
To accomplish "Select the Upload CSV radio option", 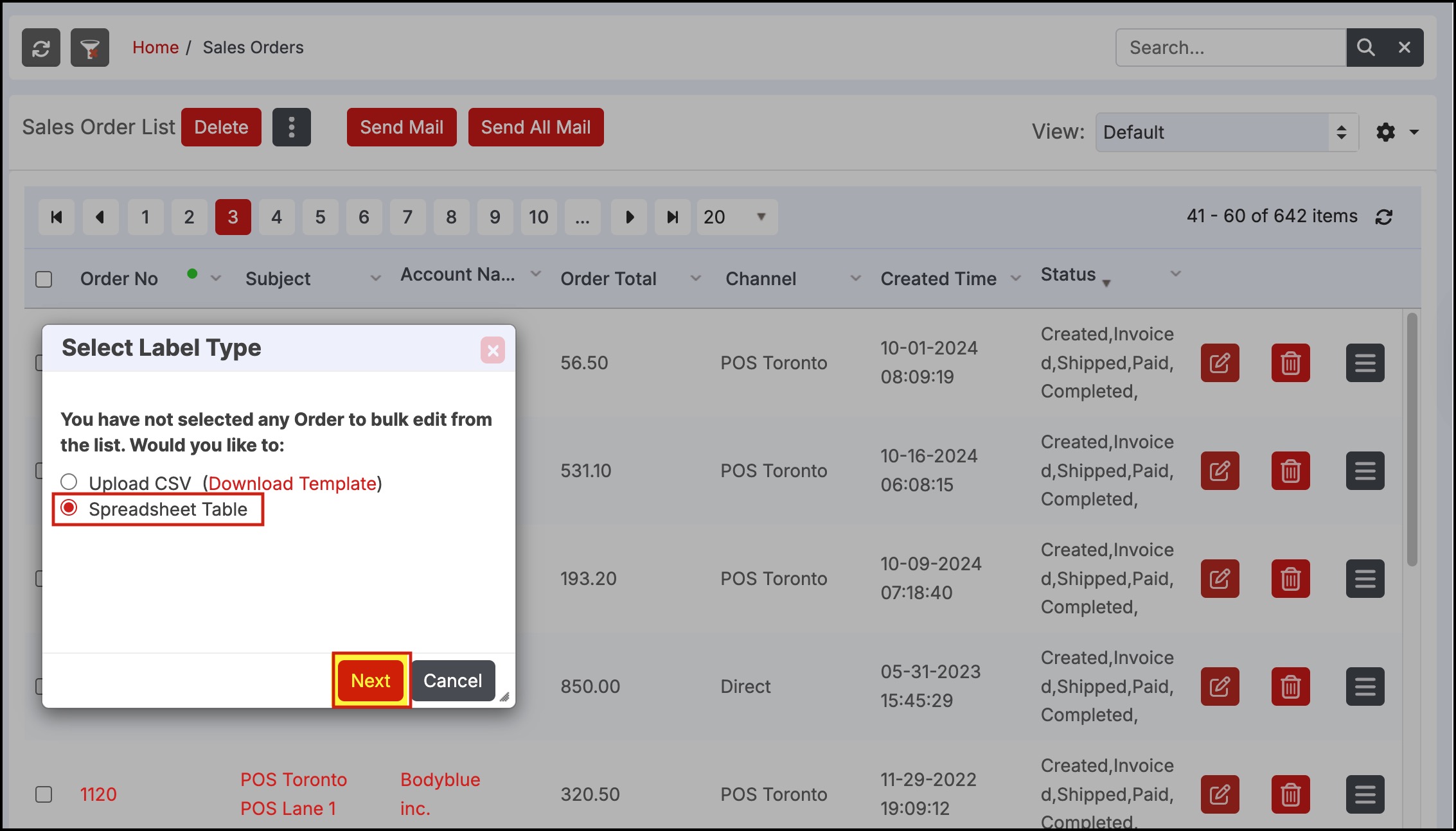I will coord(69,482).
